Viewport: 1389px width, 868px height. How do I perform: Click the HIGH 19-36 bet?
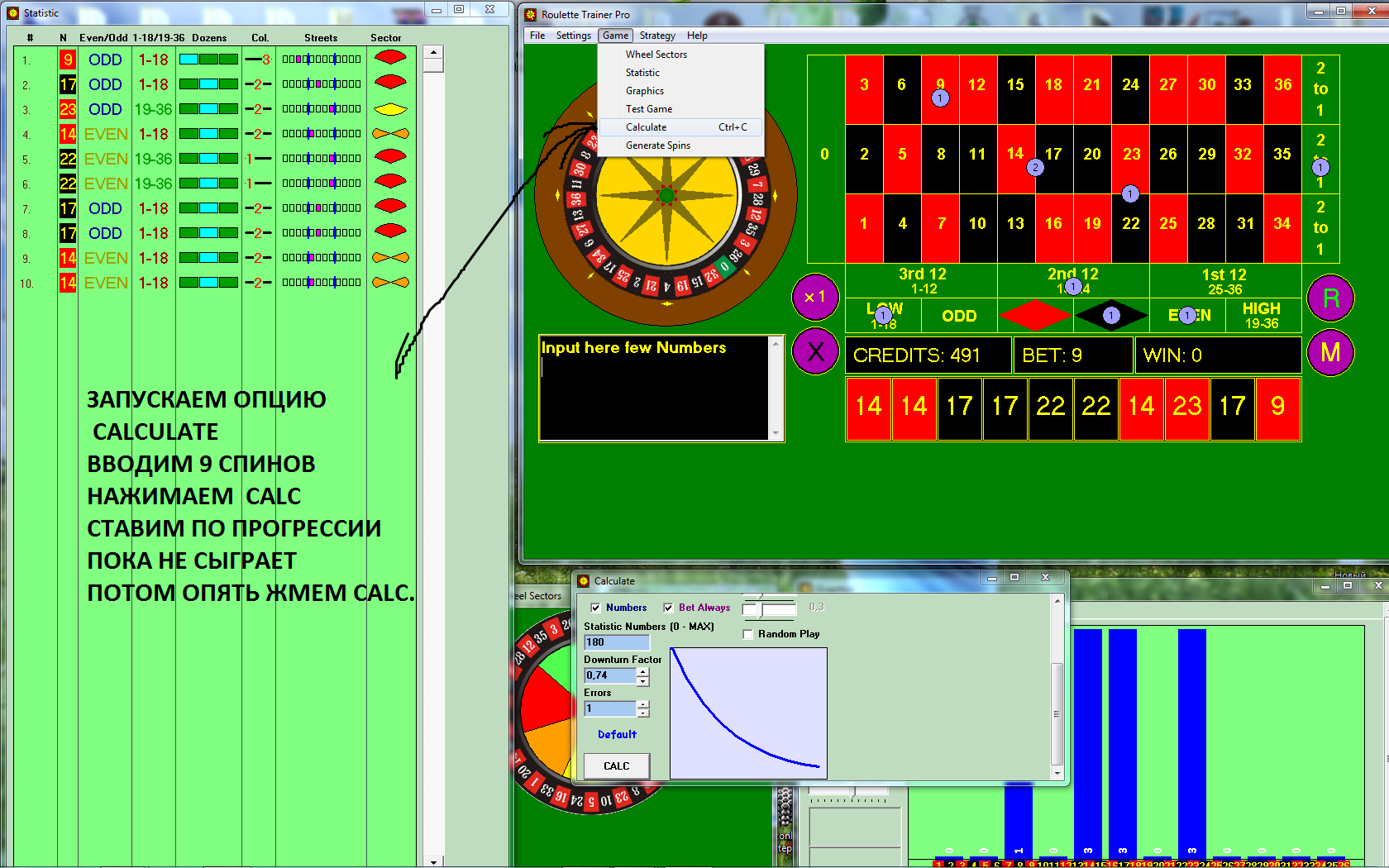[1262, 316]
